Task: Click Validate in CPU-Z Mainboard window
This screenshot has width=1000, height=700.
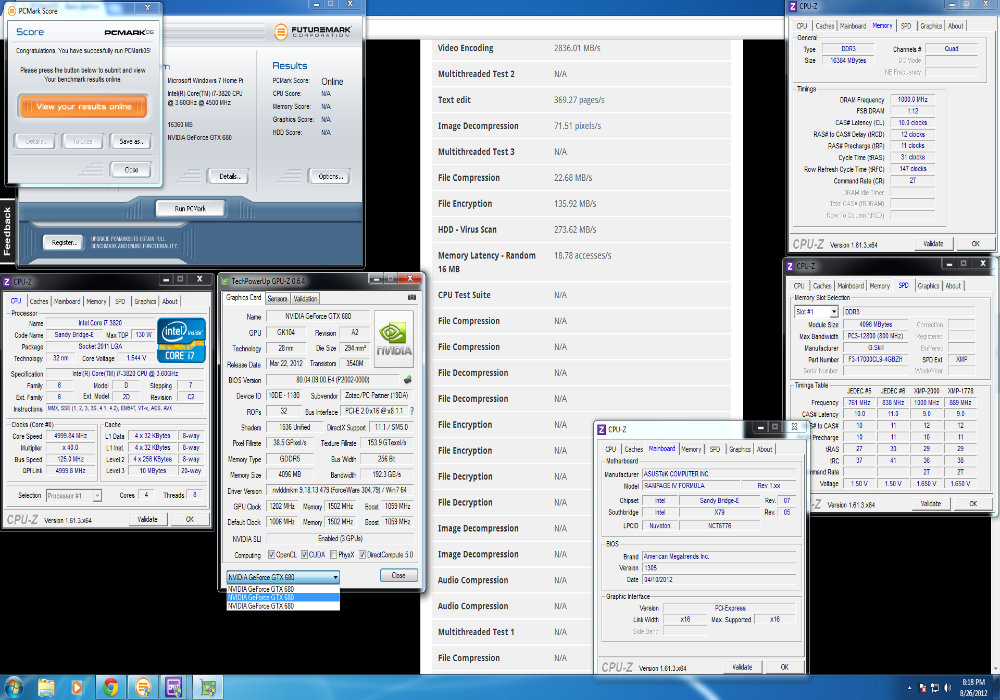Action: (x=742, y=667)
